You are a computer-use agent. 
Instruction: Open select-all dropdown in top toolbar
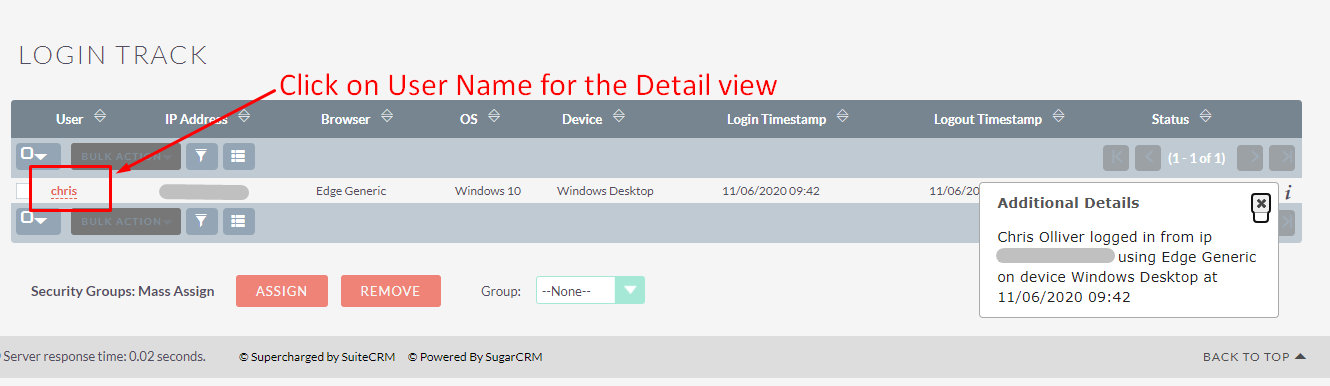pos(39,157)
